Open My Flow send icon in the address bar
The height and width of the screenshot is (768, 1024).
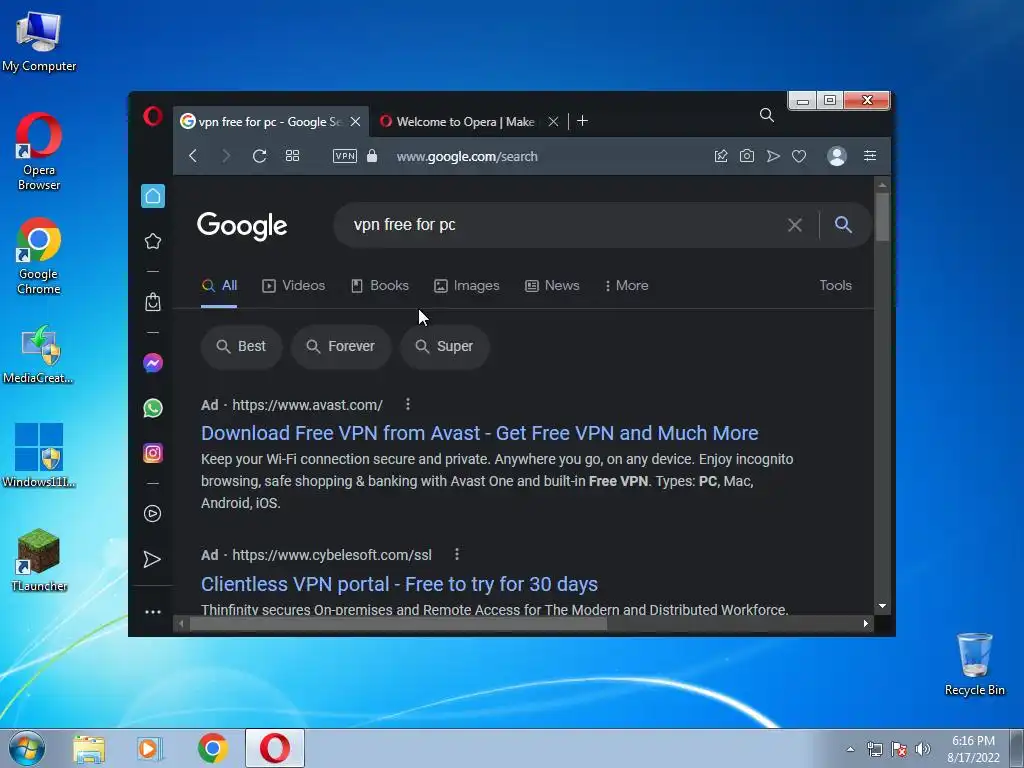(x=773, y=155)
